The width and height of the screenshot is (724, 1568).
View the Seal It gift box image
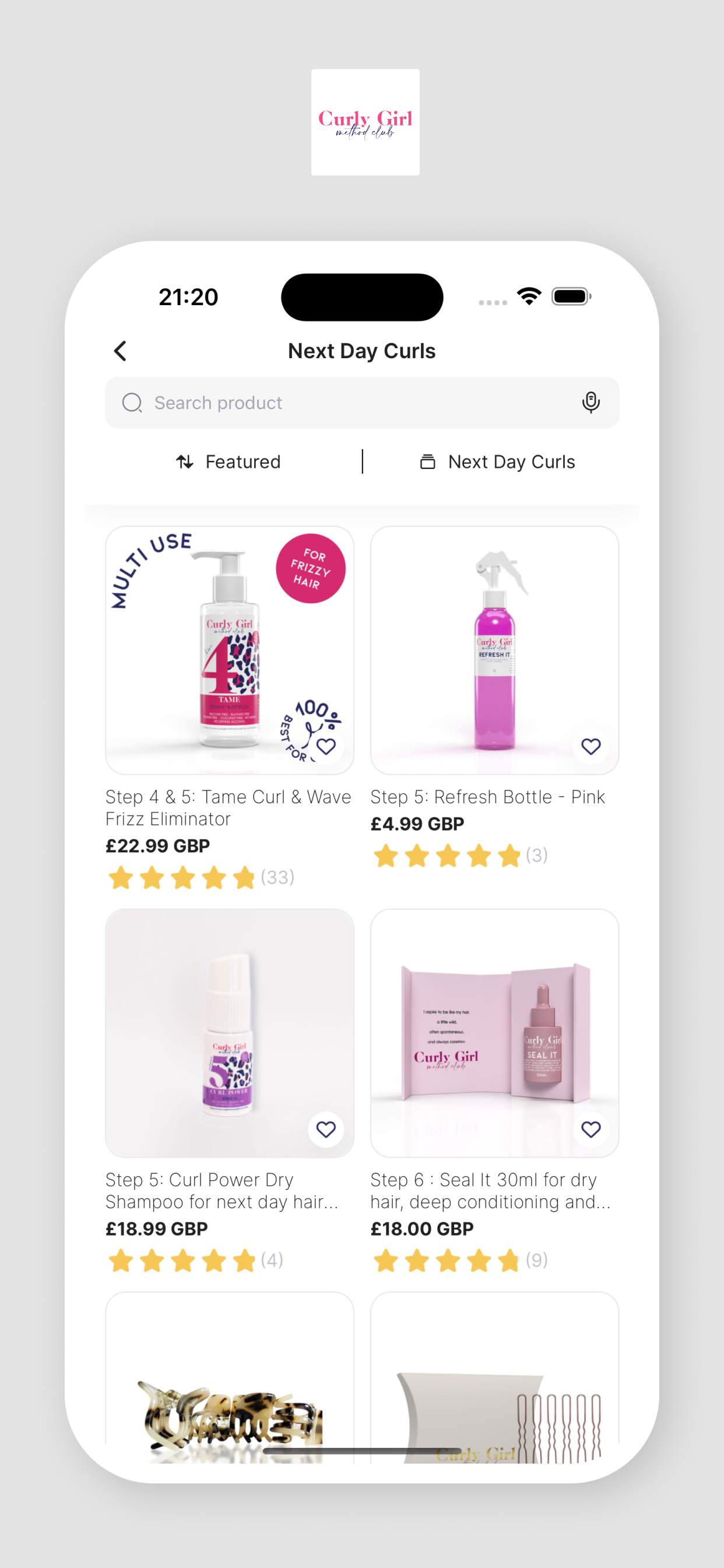coord(495,1033)
